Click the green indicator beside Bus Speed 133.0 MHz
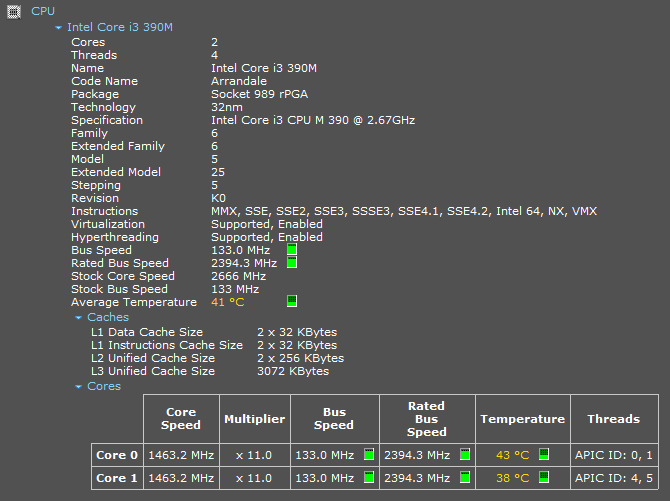 [292, 250]
